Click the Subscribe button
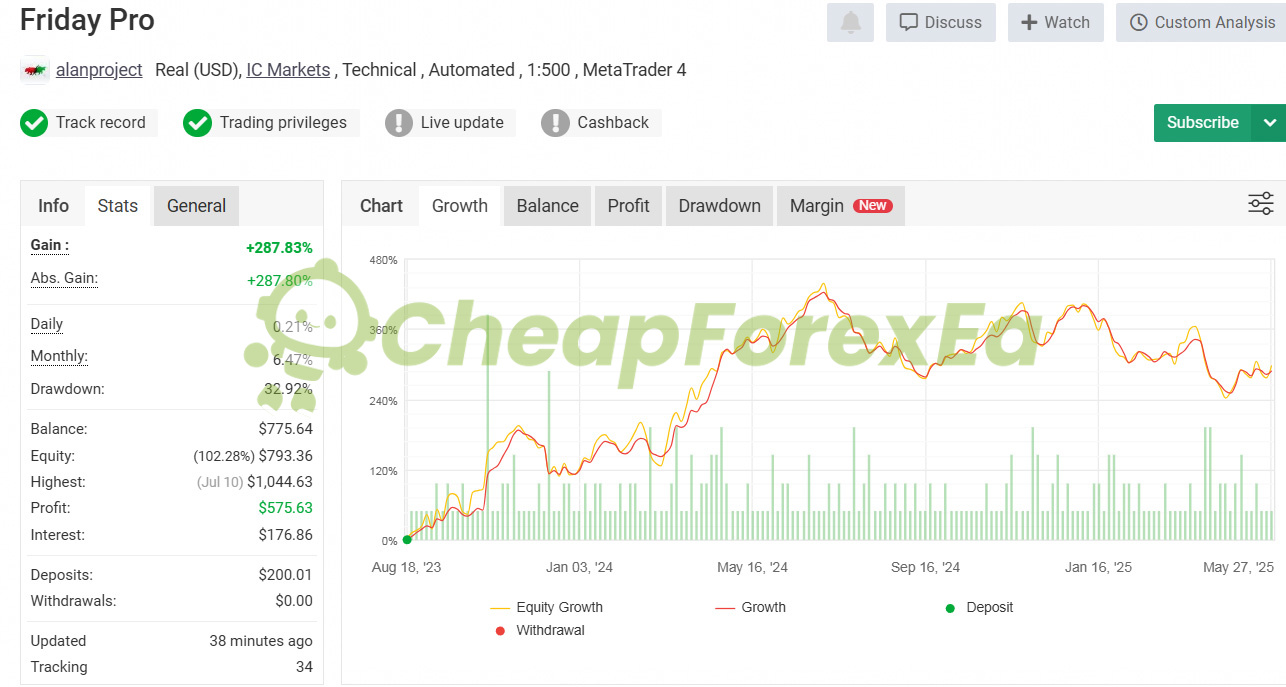1286x687 pixels. pos(1203,123)
